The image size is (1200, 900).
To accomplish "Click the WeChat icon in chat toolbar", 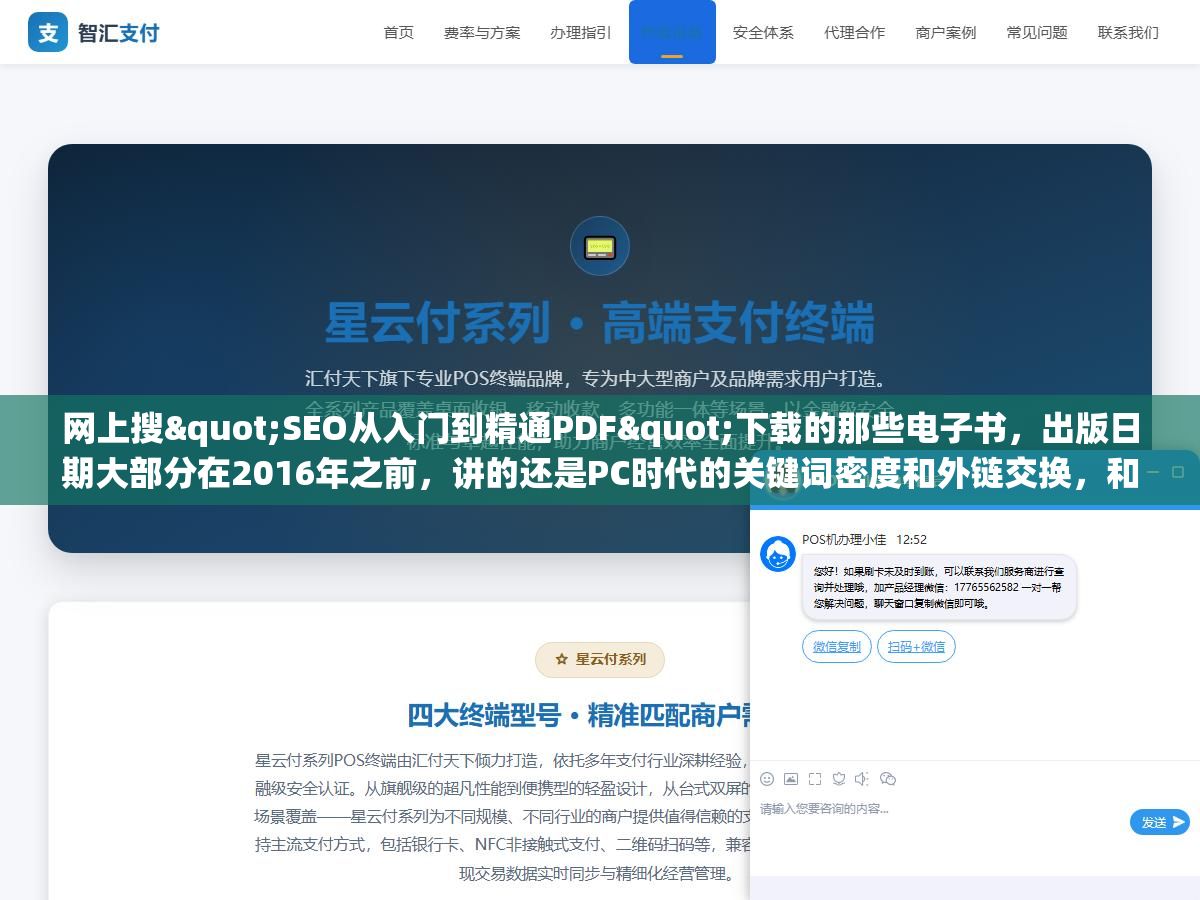I will point(888,778).
